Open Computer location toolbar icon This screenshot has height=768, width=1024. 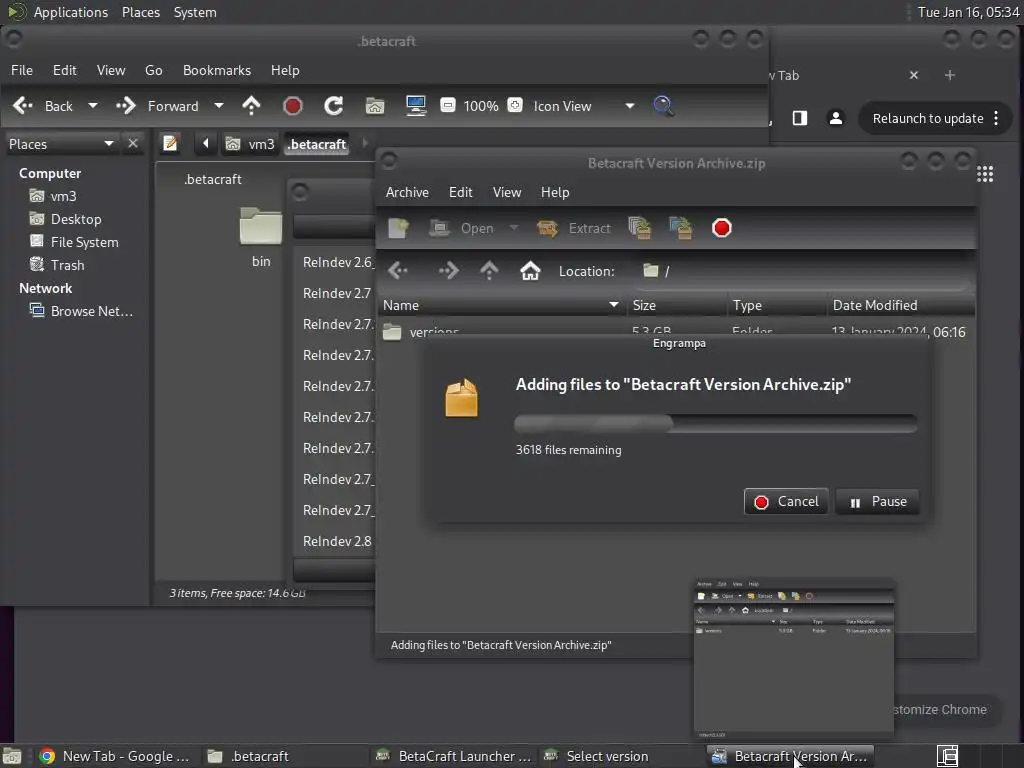[x=416, y=106]
